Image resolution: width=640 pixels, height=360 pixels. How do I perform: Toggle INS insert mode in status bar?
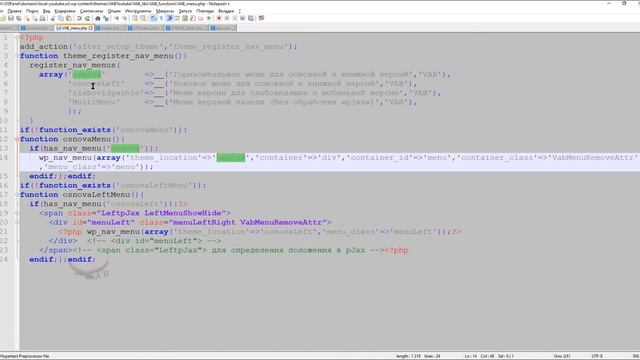(x=637, y=356)
